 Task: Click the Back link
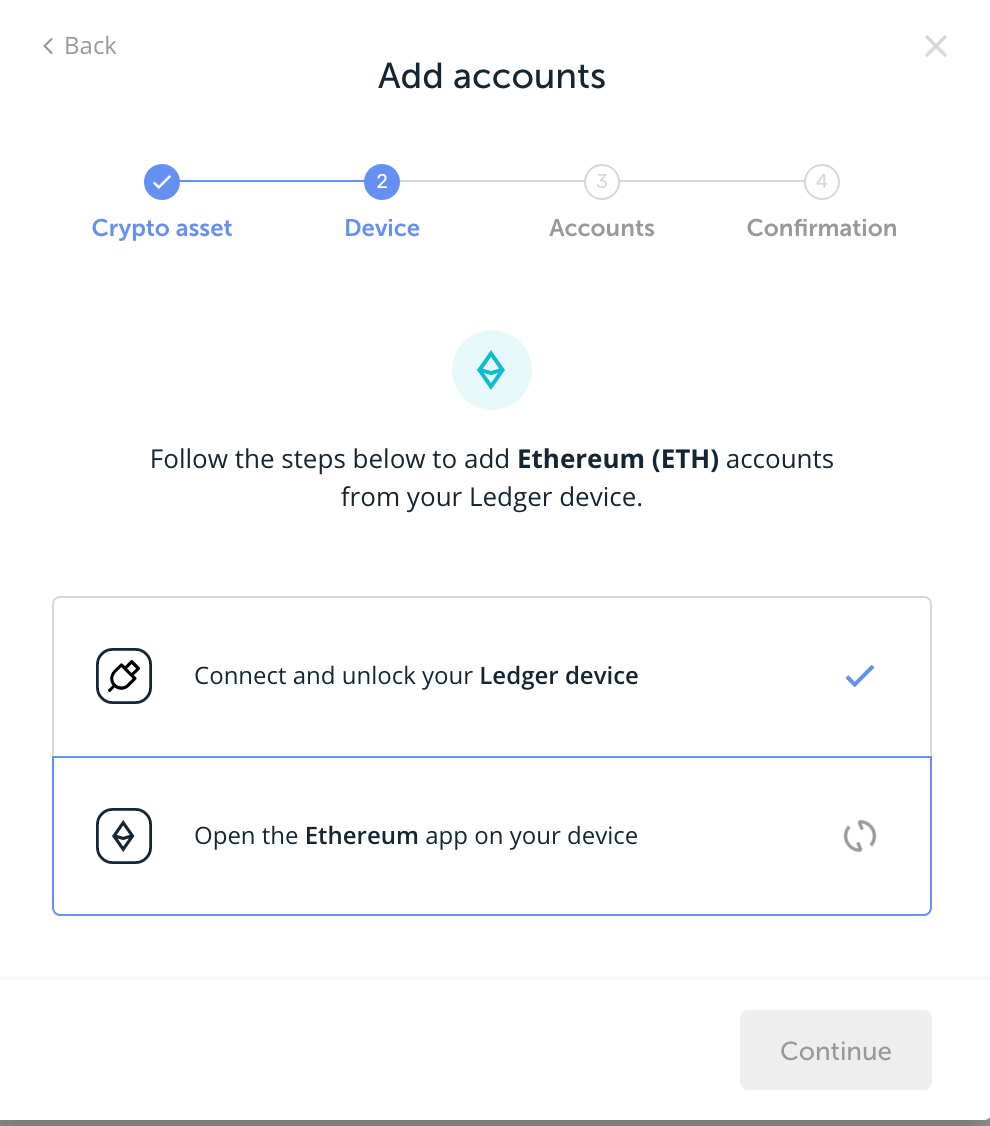pyautogui.click(x=80, y=46)
